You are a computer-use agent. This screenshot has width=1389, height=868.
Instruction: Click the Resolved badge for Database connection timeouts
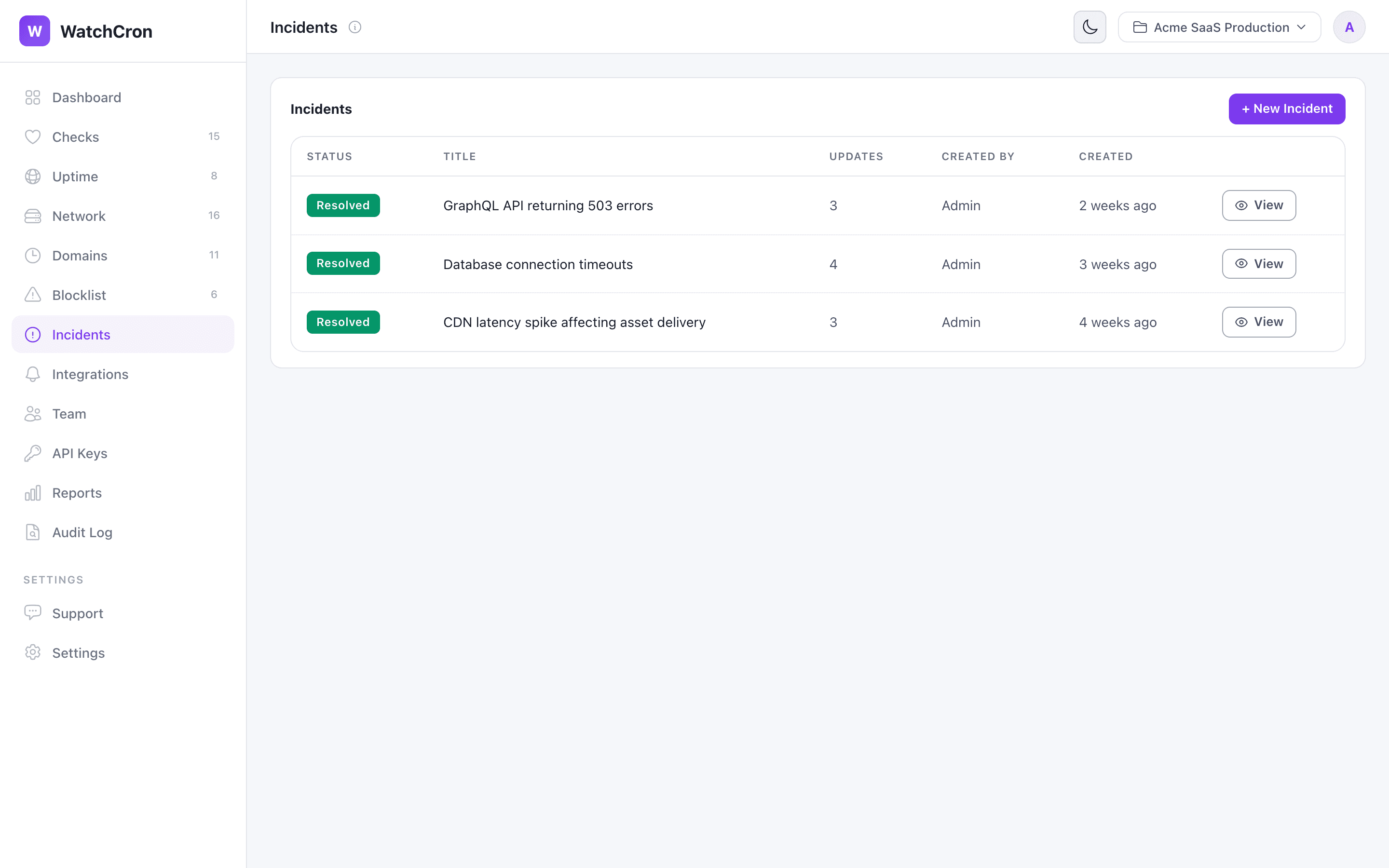coord(343,263)
